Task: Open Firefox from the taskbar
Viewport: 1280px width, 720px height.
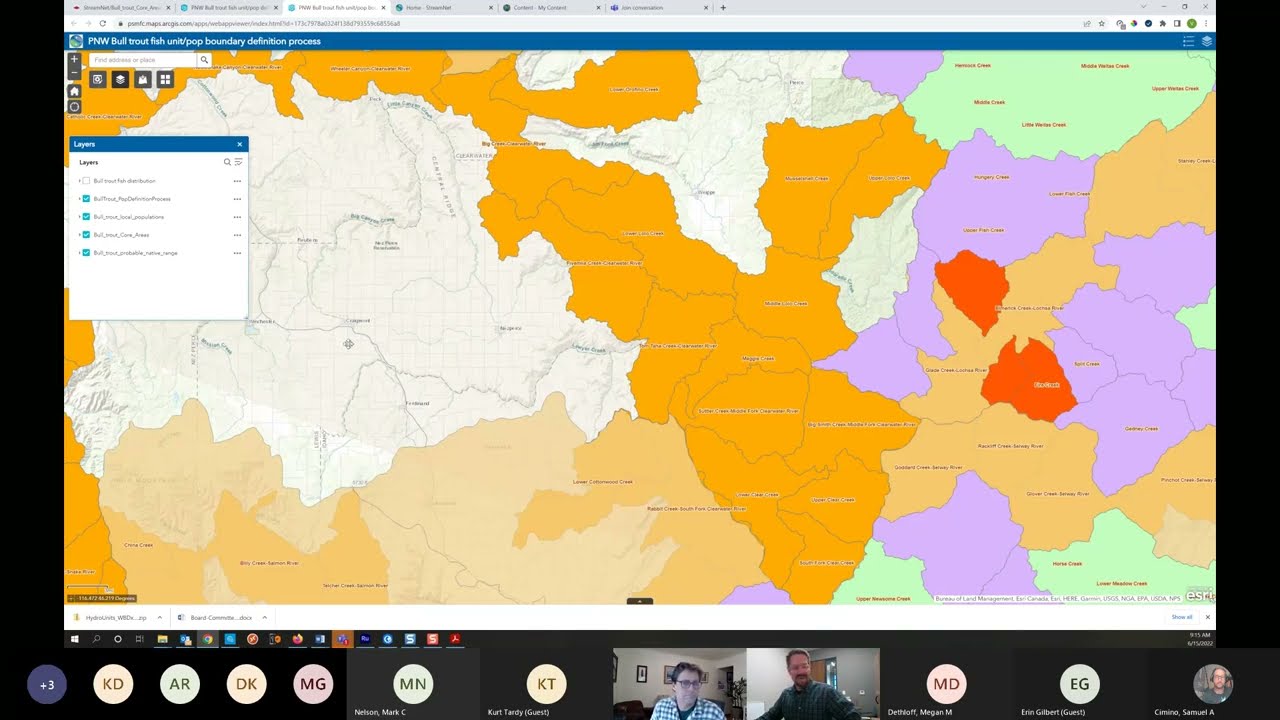Action: coord(298,639)
